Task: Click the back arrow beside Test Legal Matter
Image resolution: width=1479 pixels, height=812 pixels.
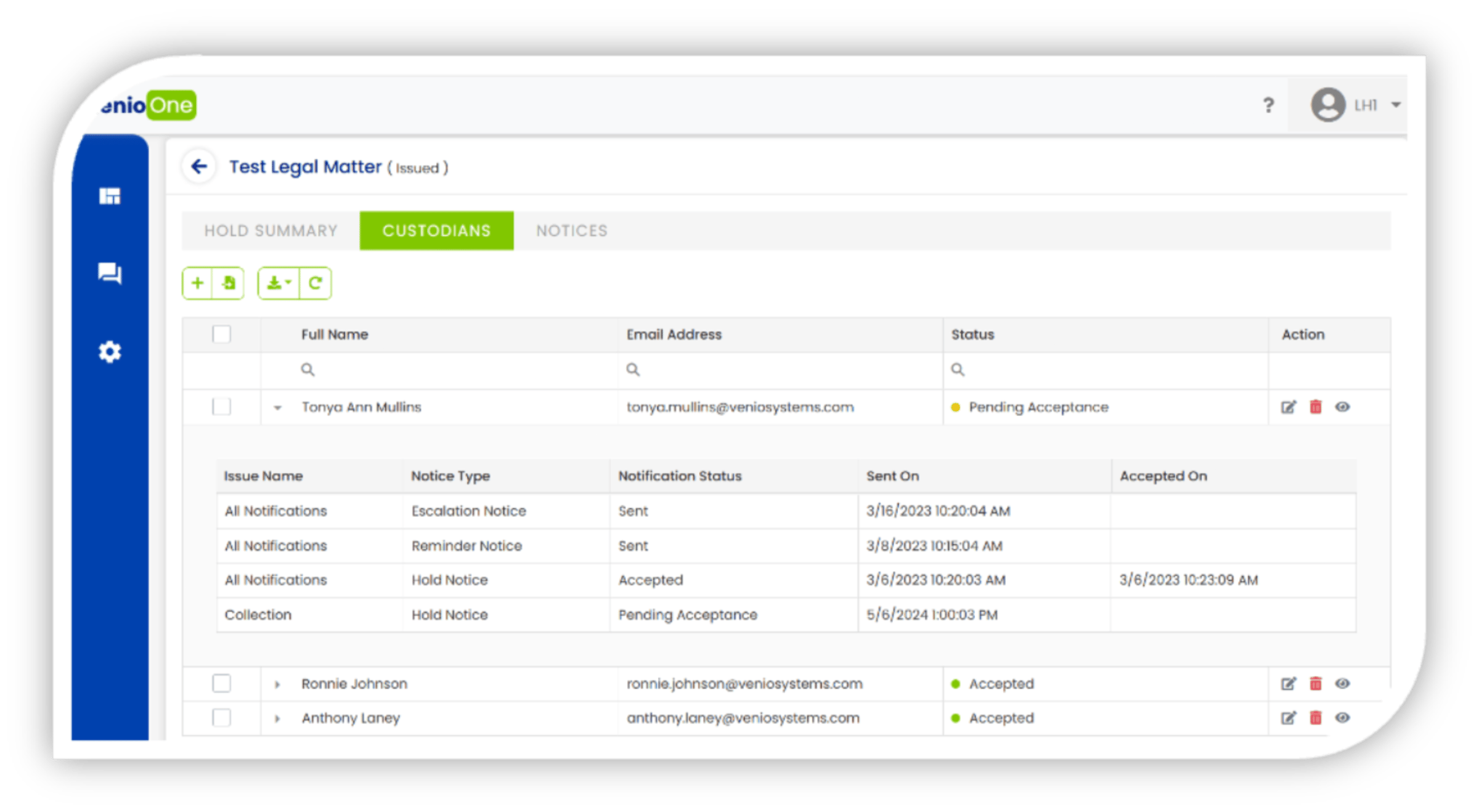Action: (x=198, y=166)
